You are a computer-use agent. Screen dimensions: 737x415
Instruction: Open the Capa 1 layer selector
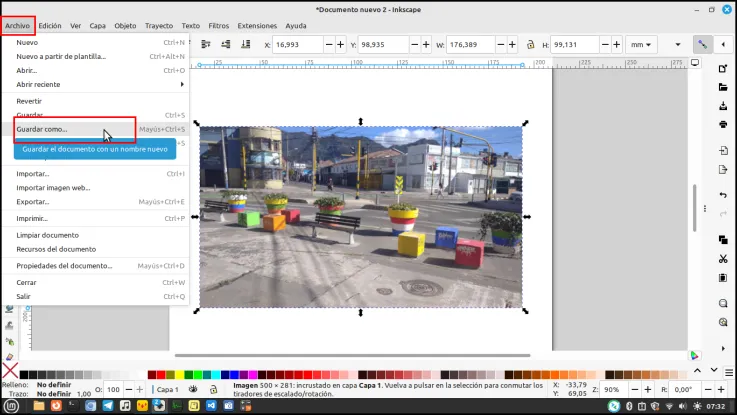[x=167, y=389]
